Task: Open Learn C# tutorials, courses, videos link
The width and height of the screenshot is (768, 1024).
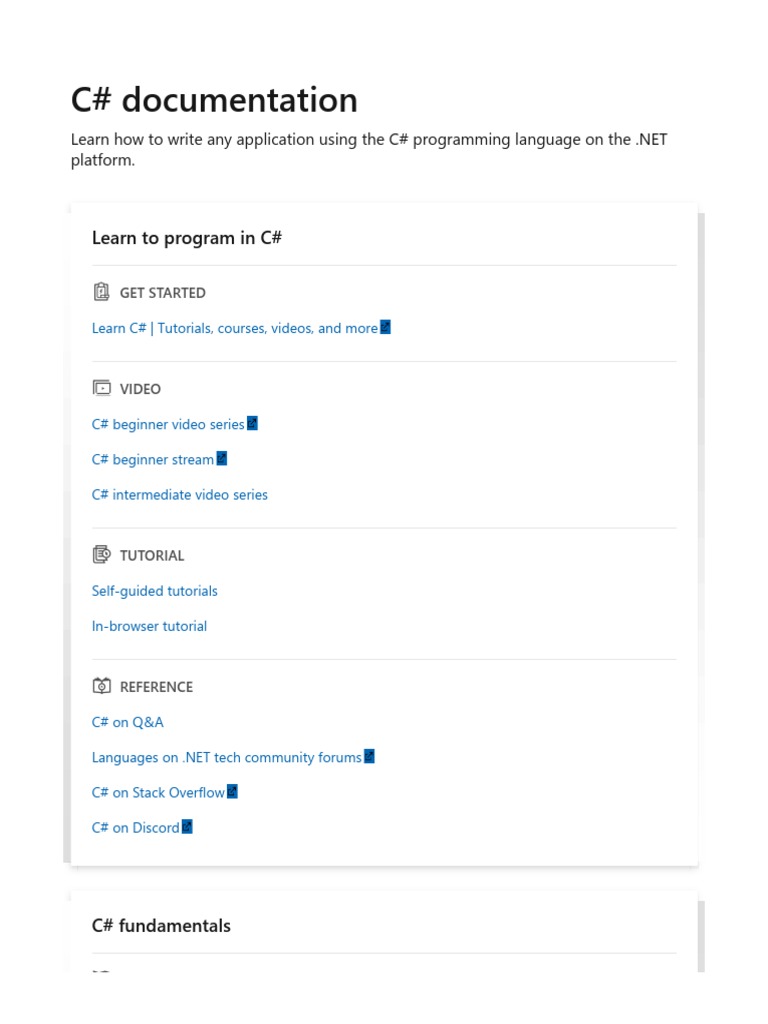Action: 235,328
